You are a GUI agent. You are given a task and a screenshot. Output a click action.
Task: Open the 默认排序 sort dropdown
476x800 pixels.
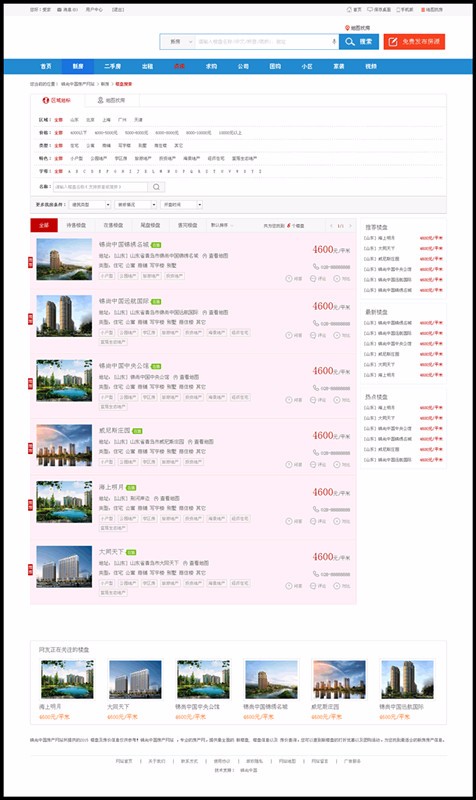click(x=222, y=225)
